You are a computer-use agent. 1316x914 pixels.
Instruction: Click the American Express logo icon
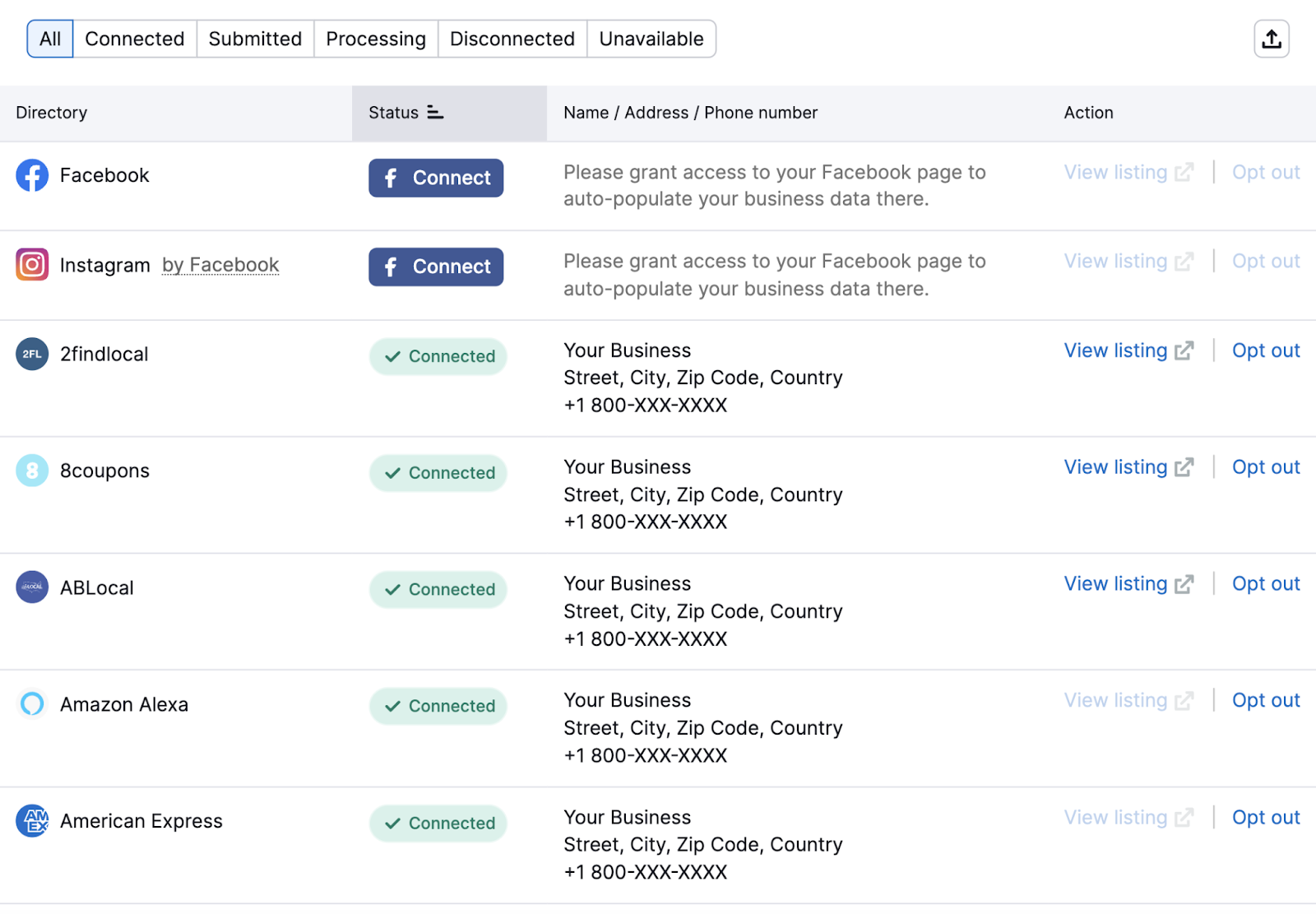pyautogui.click(x=32, y=821)
